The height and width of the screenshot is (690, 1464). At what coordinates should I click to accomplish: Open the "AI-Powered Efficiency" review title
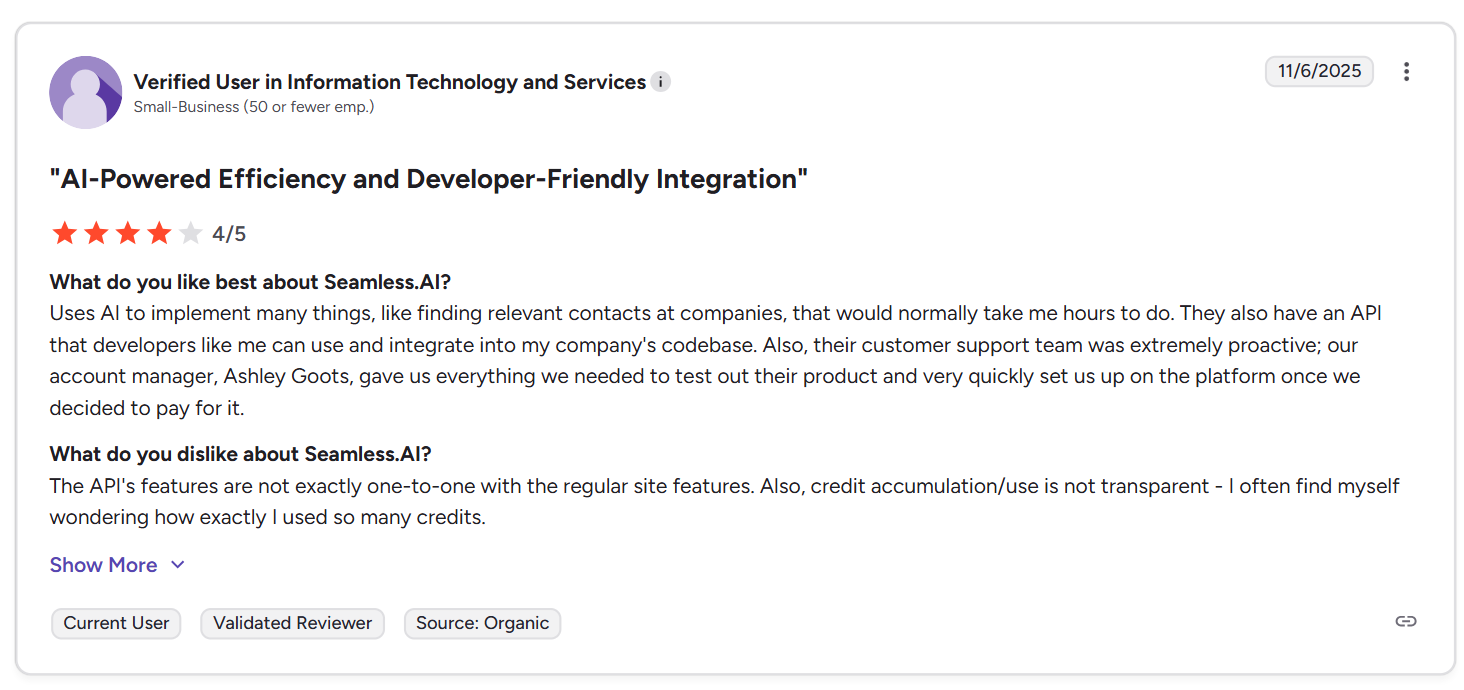click(x=428, y=180)
